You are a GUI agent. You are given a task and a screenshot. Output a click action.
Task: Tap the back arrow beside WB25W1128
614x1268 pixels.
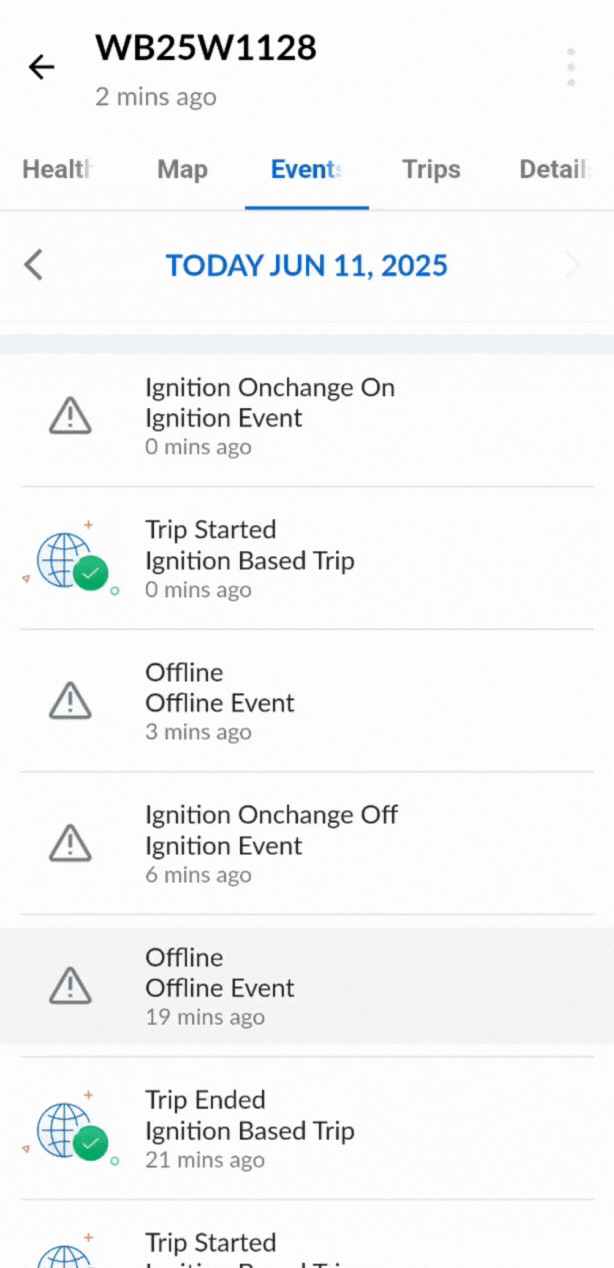pyautogui.click(x=41, y=67)
